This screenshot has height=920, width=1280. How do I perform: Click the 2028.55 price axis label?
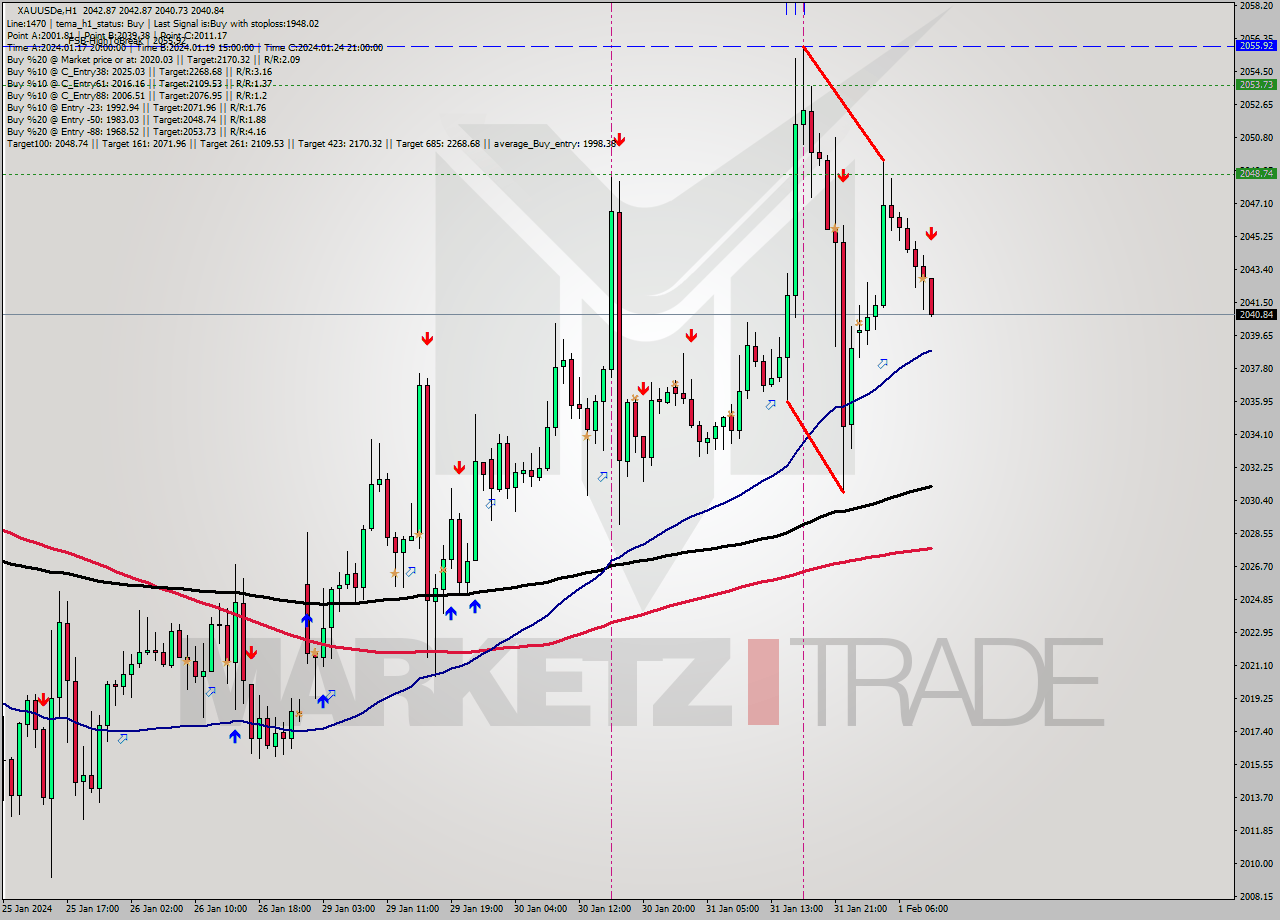(1256, 533)
